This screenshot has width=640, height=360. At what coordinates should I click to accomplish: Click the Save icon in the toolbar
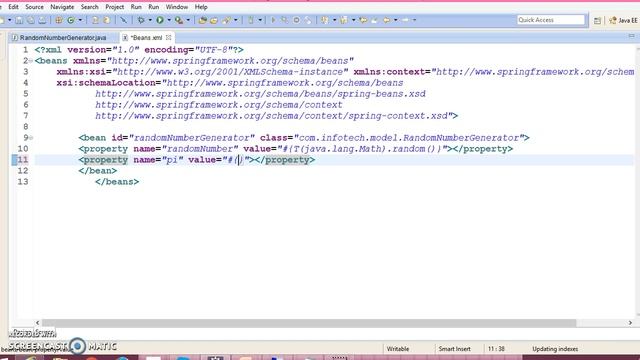click(19, 20)
